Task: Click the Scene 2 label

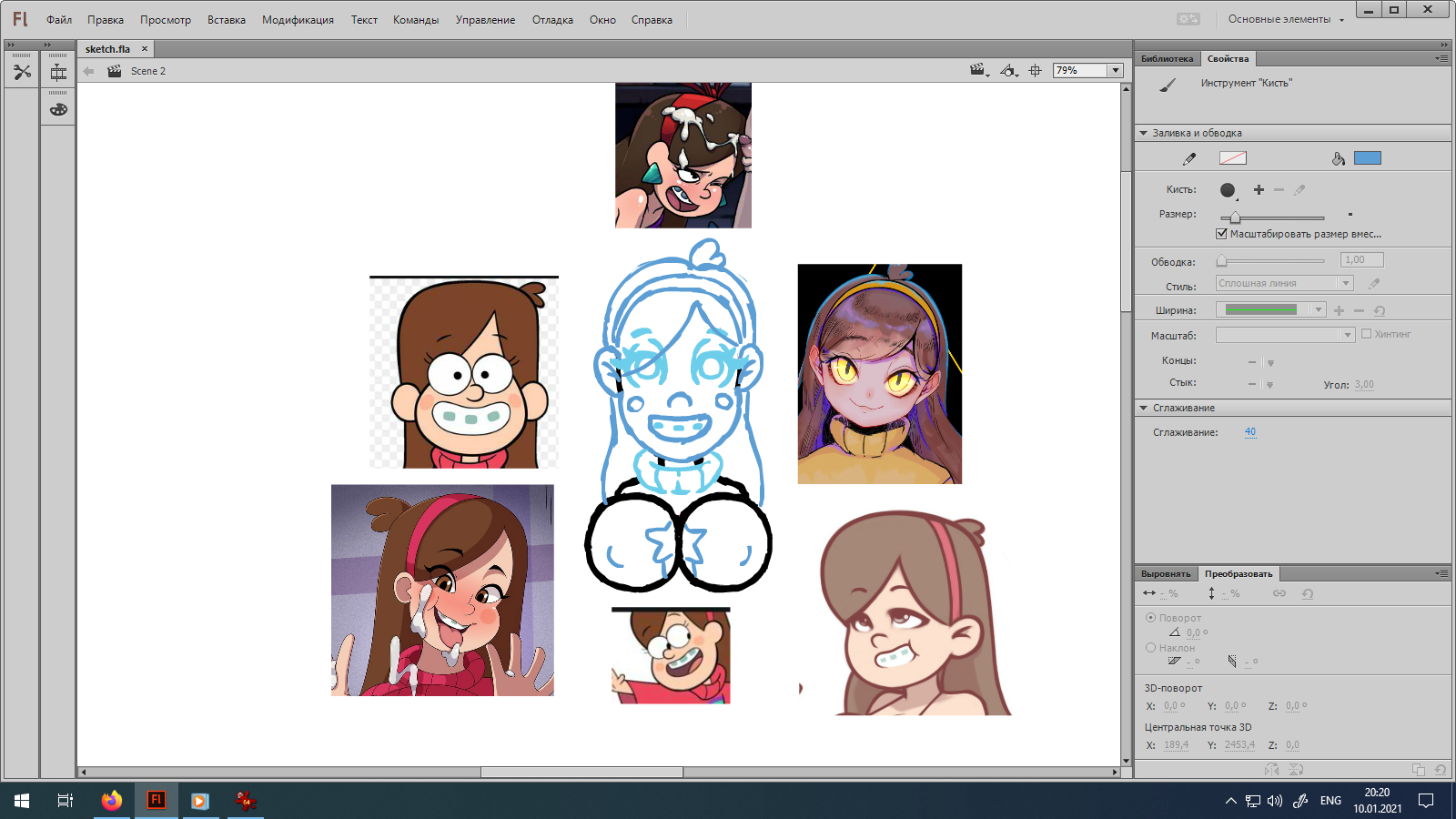Action: pyautogui.click(x=148, y=71)
